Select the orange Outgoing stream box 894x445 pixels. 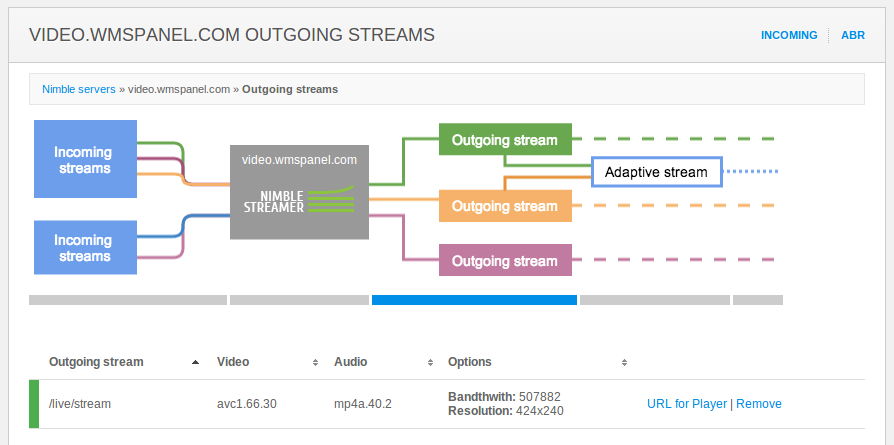[x=505, y=205]
